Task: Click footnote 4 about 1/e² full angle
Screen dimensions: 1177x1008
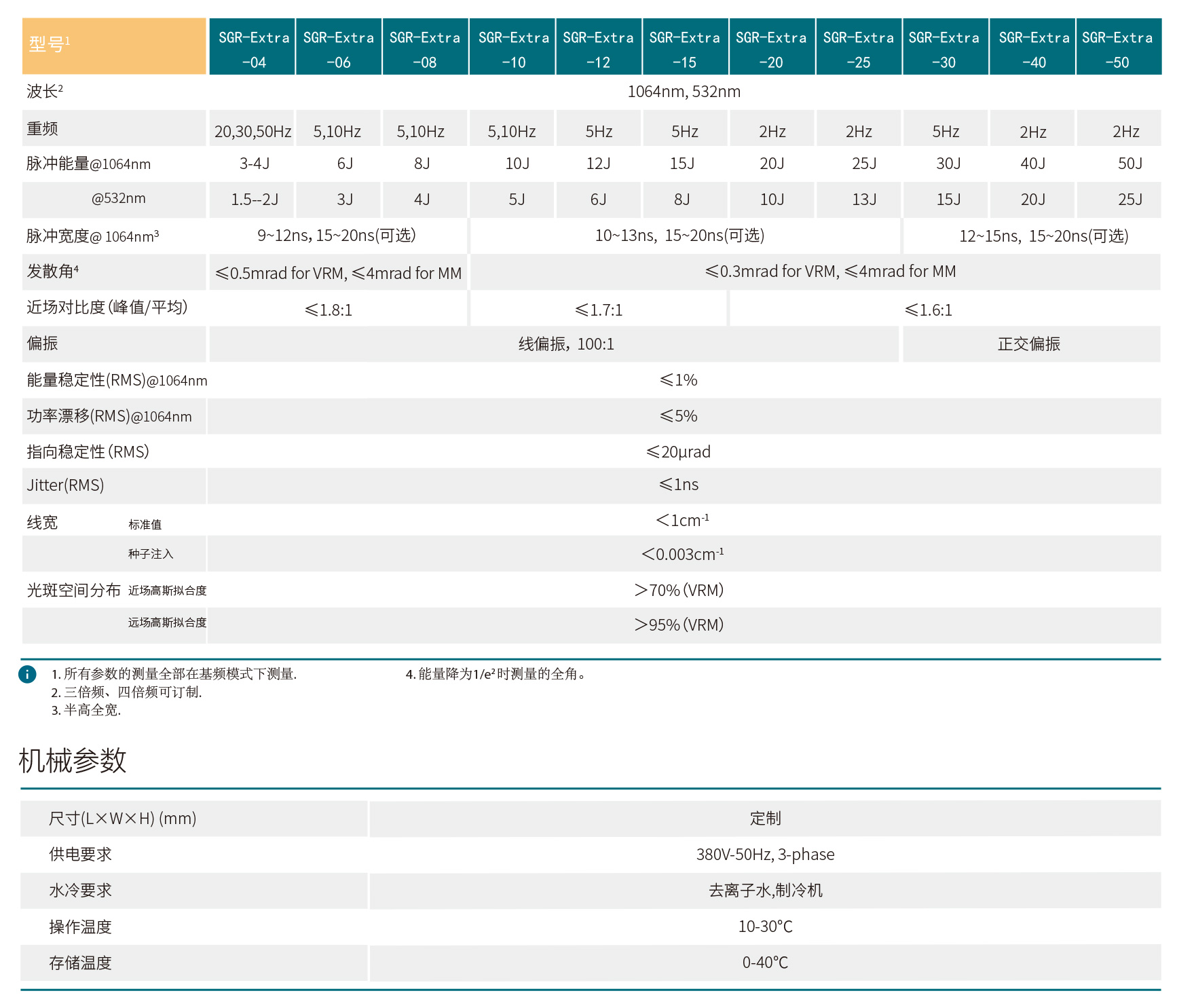Action: coord(496,674)
